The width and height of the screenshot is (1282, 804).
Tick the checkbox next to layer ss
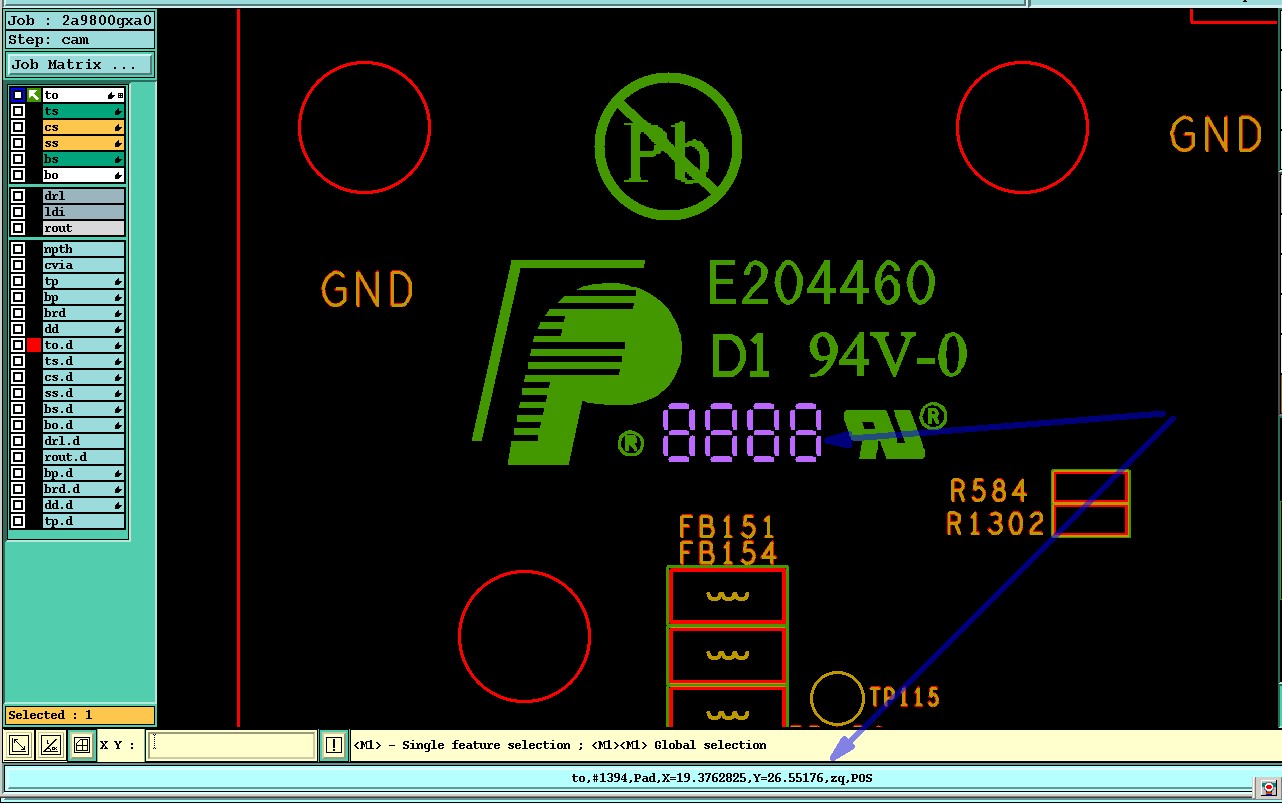18,143
